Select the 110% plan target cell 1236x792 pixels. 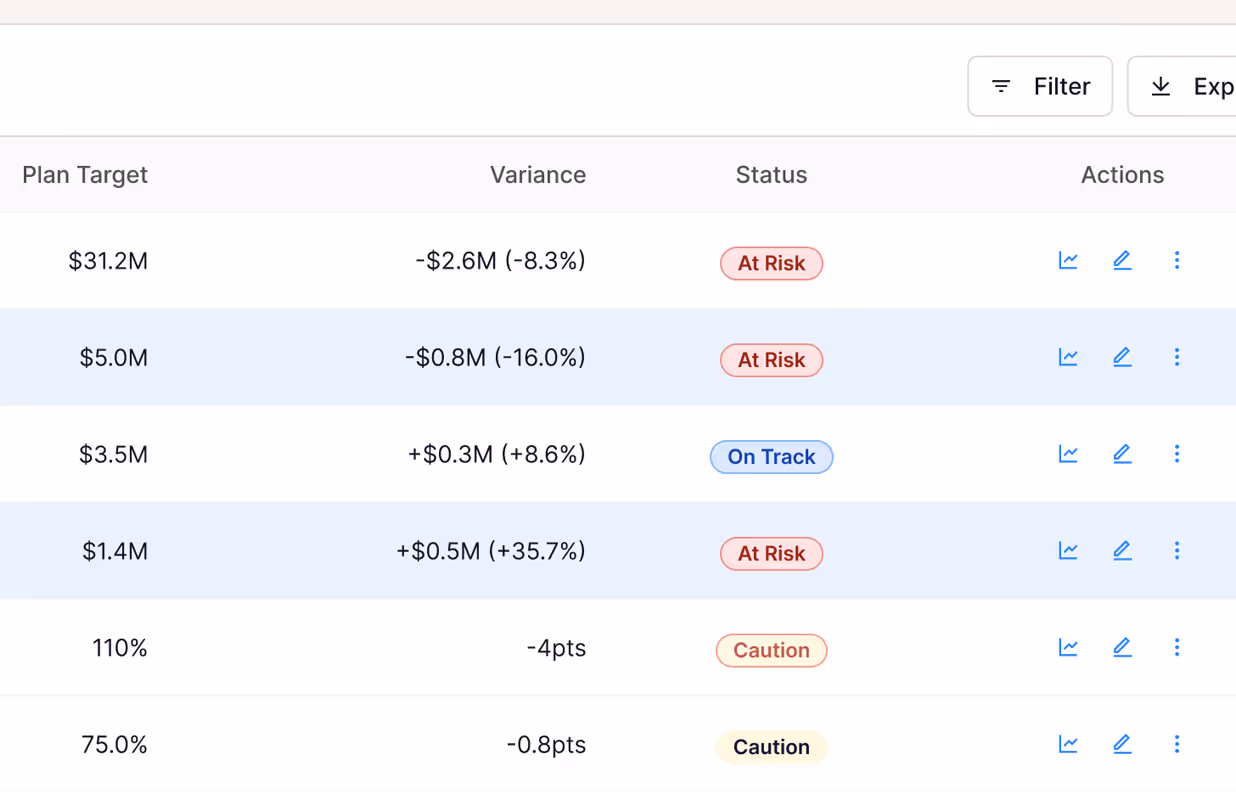[x=120, y=648]
